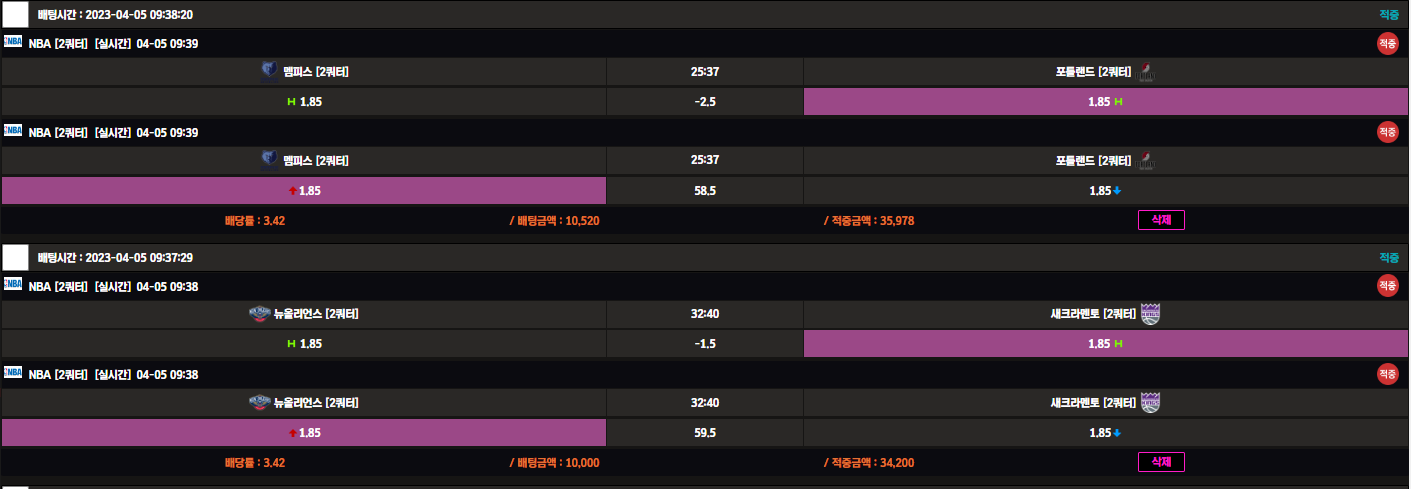
Task: Tick the checkbox for the 09:38:20 bet slip
Action: (x=16, y=15)
